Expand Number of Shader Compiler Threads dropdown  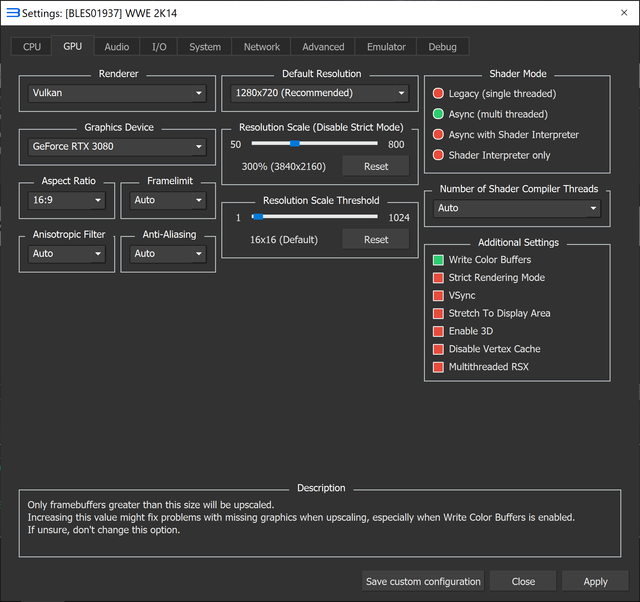[x=517, y=208]
